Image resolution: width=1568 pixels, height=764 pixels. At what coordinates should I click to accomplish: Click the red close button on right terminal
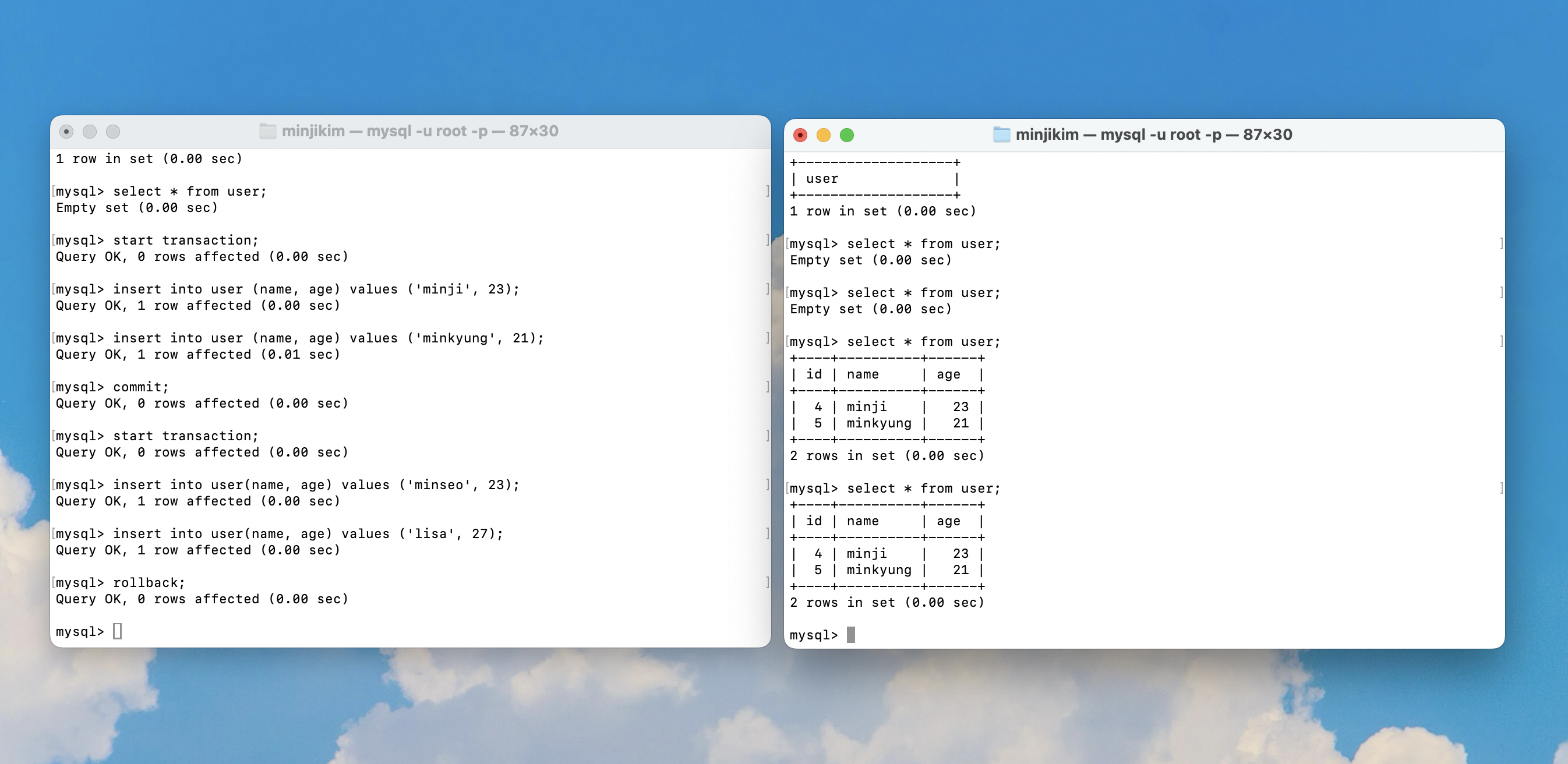coord(800,135)
